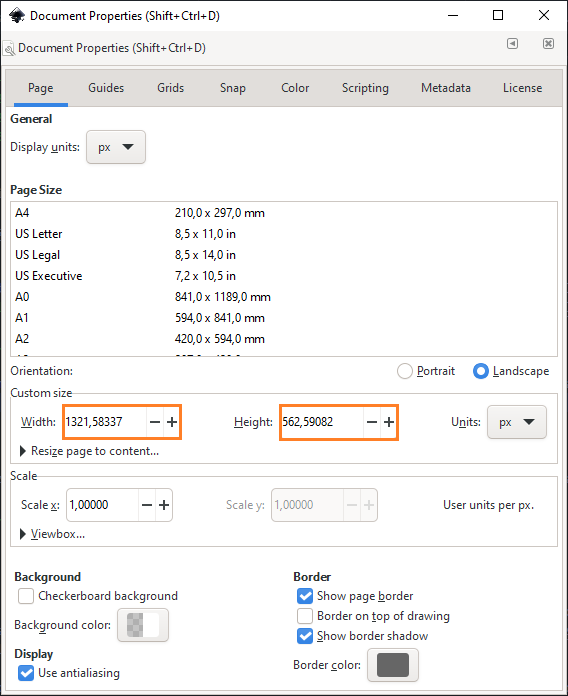
Task: Open the Grids tab
Action: (x=170, y=88)
